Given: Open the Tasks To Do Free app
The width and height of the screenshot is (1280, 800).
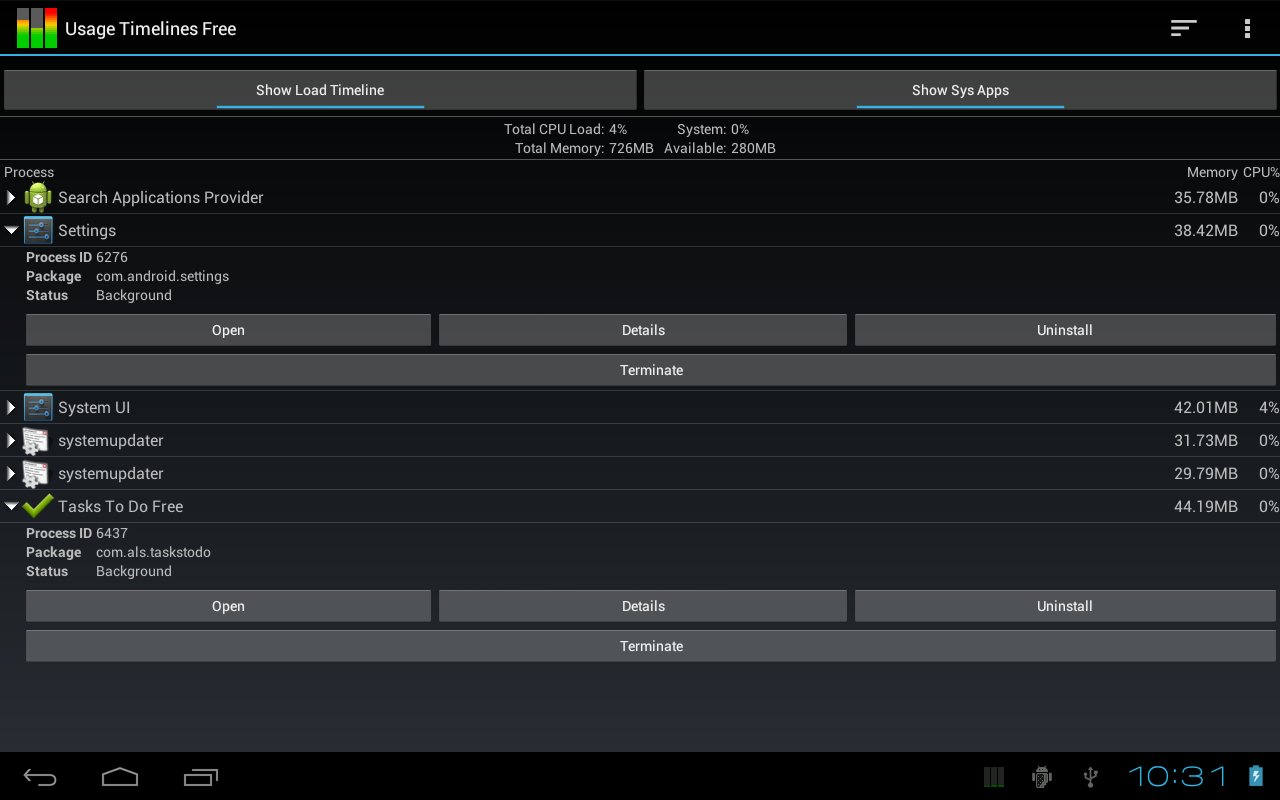Looking at the screenshot, I should pos(228,606).
